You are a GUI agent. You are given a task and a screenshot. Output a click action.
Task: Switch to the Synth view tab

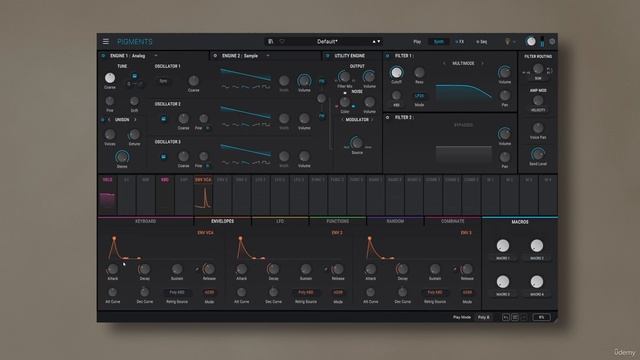point(439,42)
